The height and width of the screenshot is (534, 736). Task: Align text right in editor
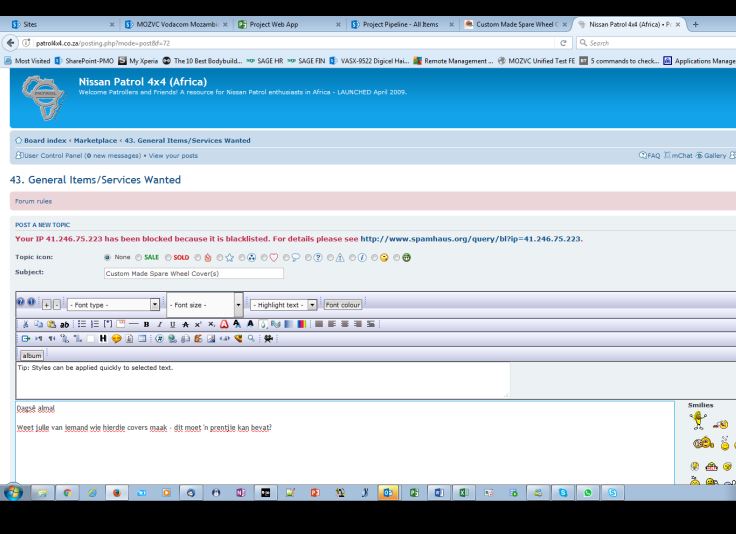point(358,324)
